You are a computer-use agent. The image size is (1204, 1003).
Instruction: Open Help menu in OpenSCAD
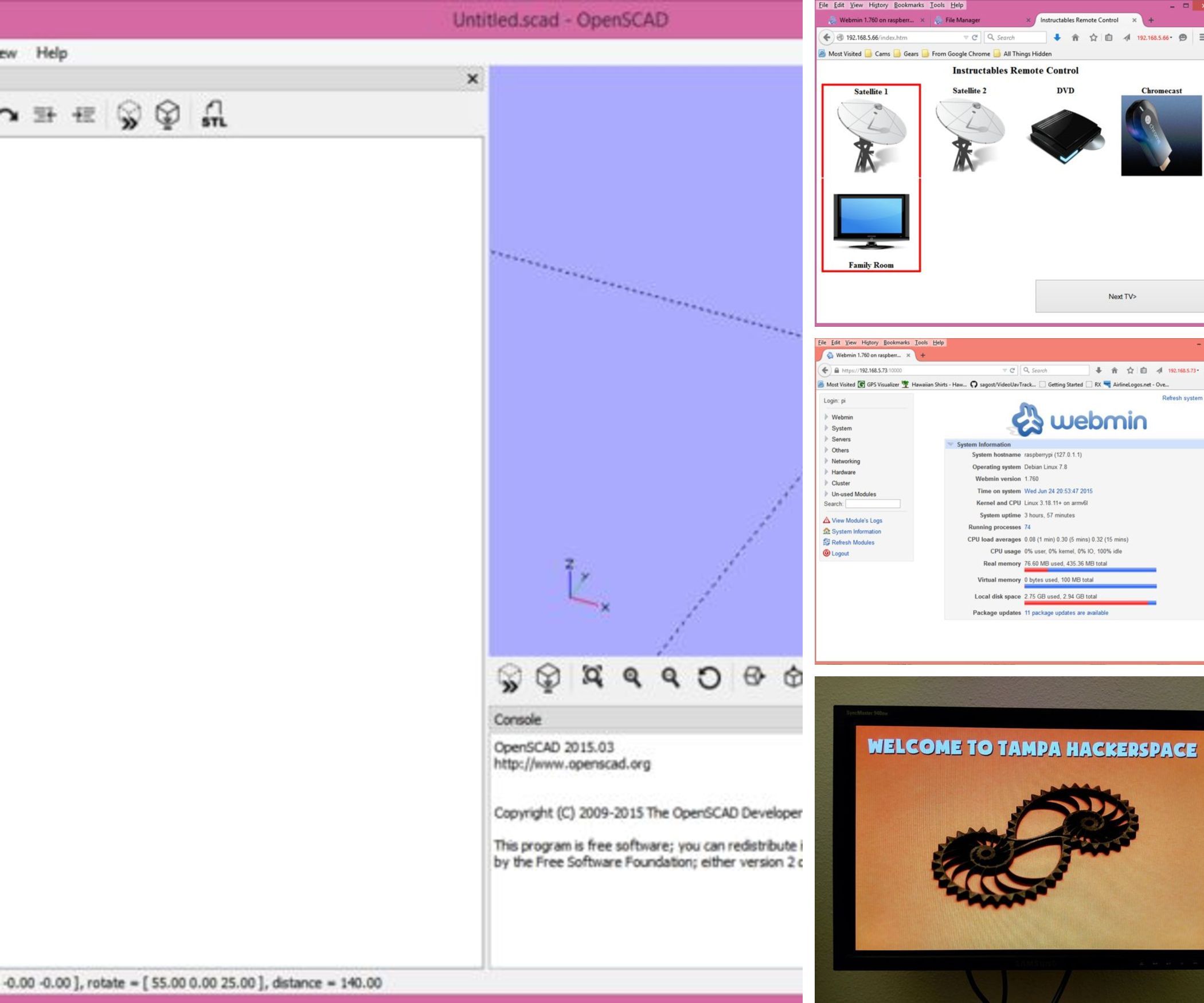coord(52,53)
